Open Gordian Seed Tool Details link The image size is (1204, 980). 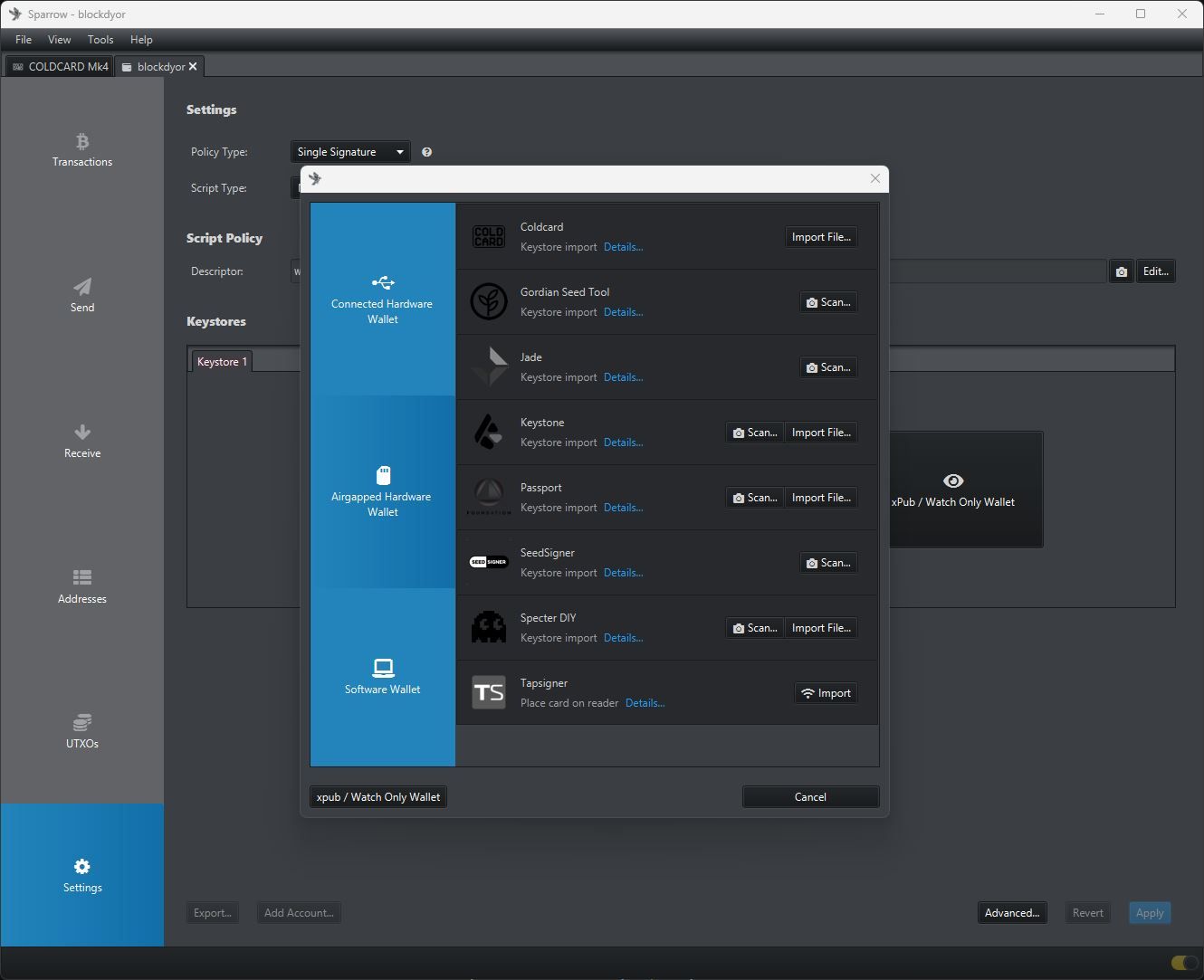(623, 312)
